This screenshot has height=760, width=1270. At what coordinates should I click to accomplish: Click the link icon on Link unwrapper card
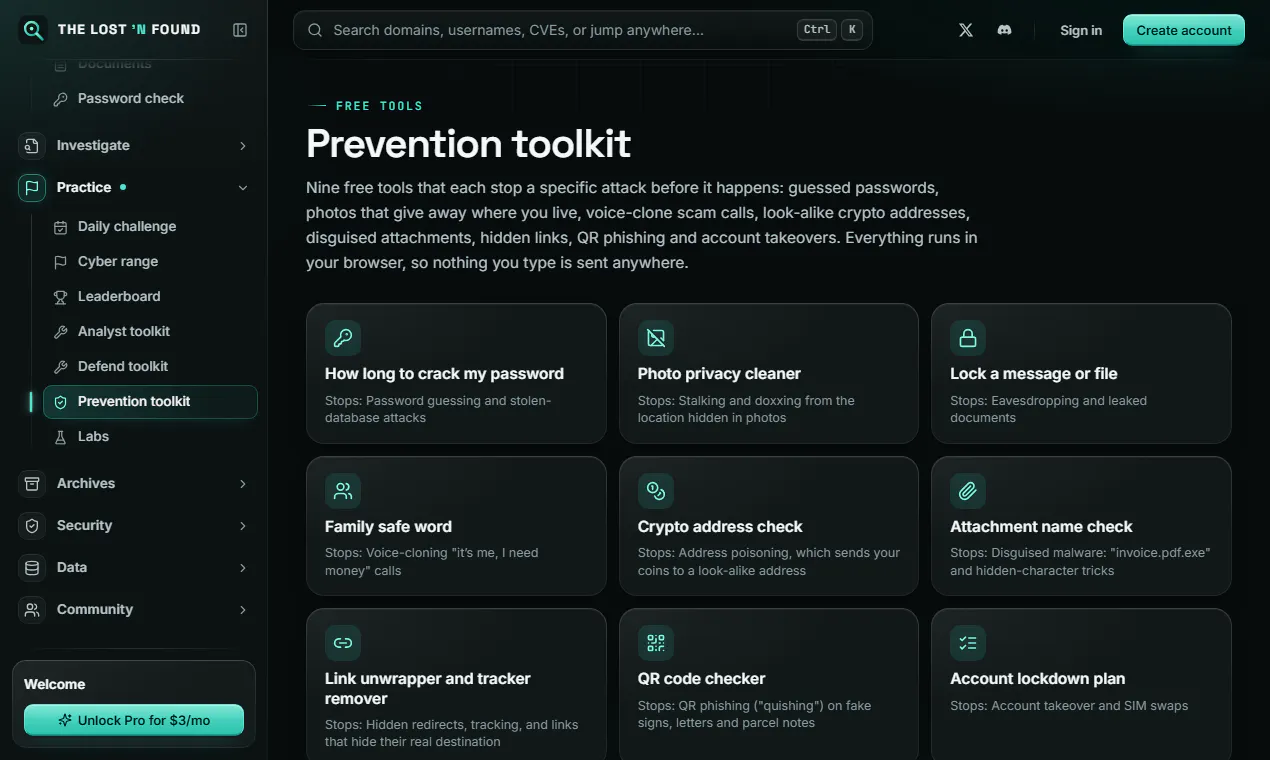tap(343, 643)
